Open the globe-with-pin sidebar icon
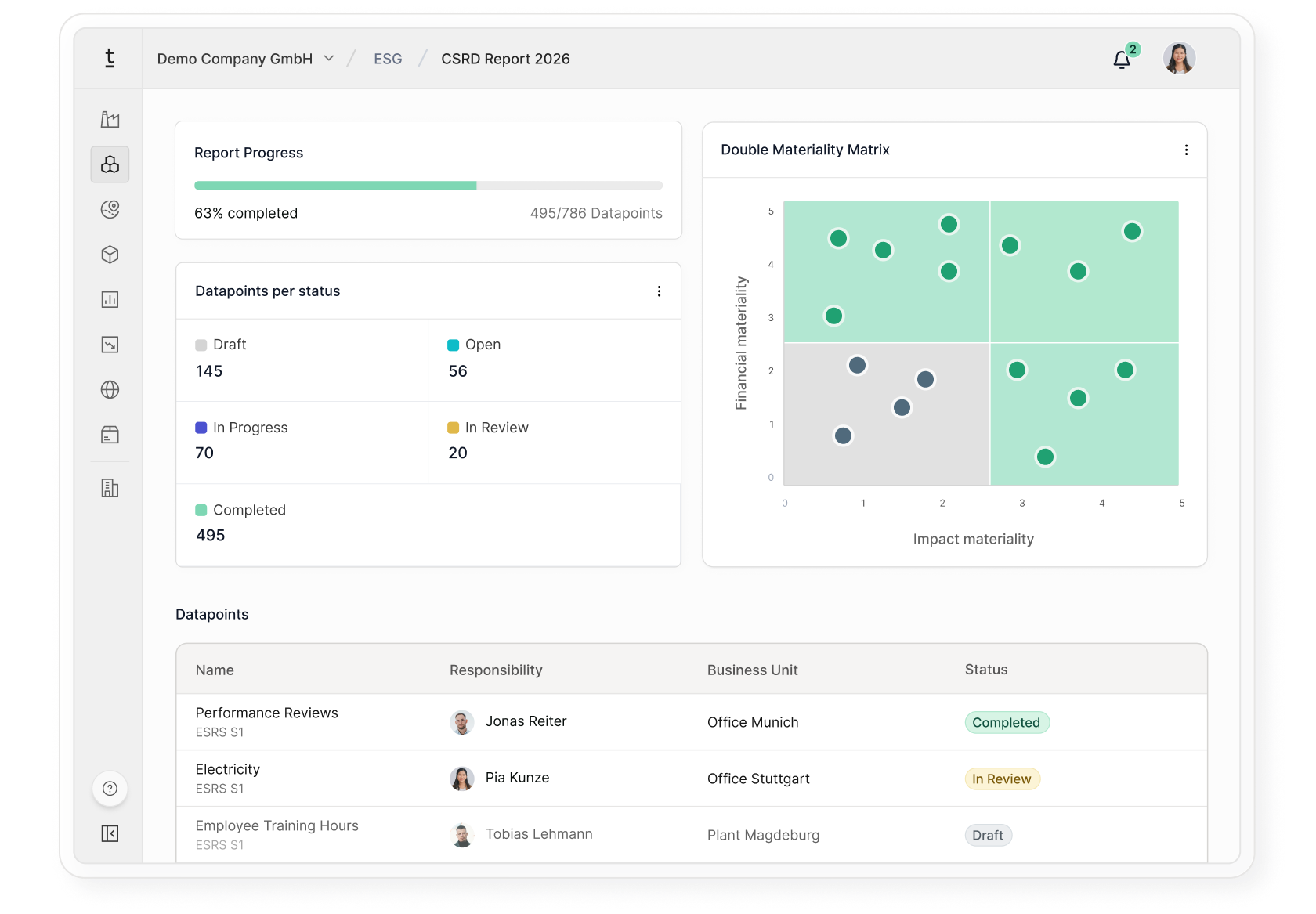Image resolution: width=1316 pixels, height=914 pixels. coord(110,209)
